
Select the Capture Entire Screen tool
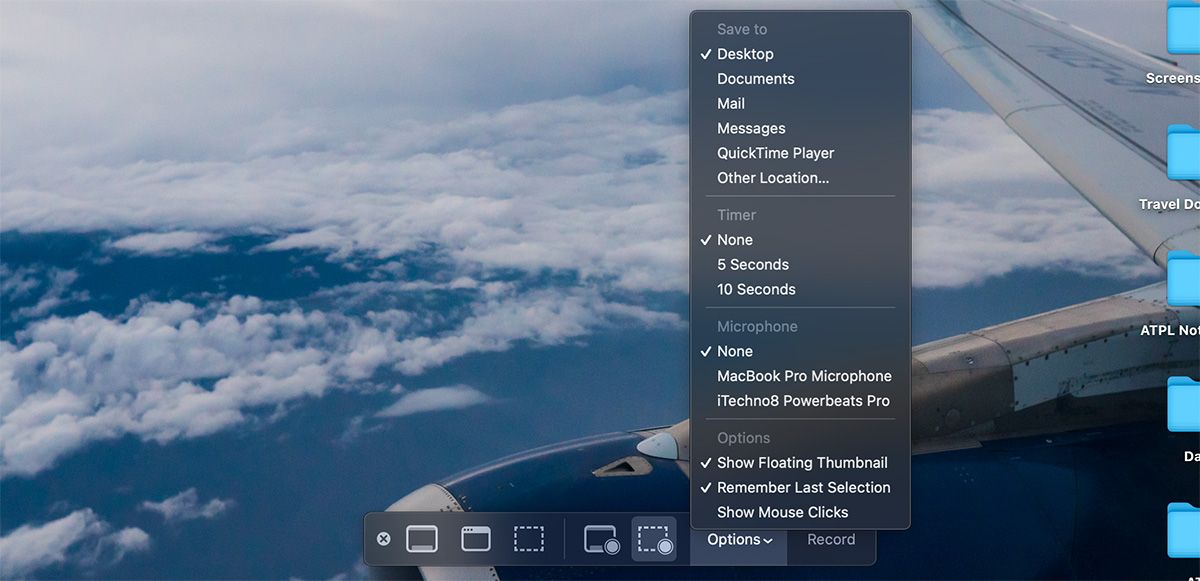(x=421, y=538)
